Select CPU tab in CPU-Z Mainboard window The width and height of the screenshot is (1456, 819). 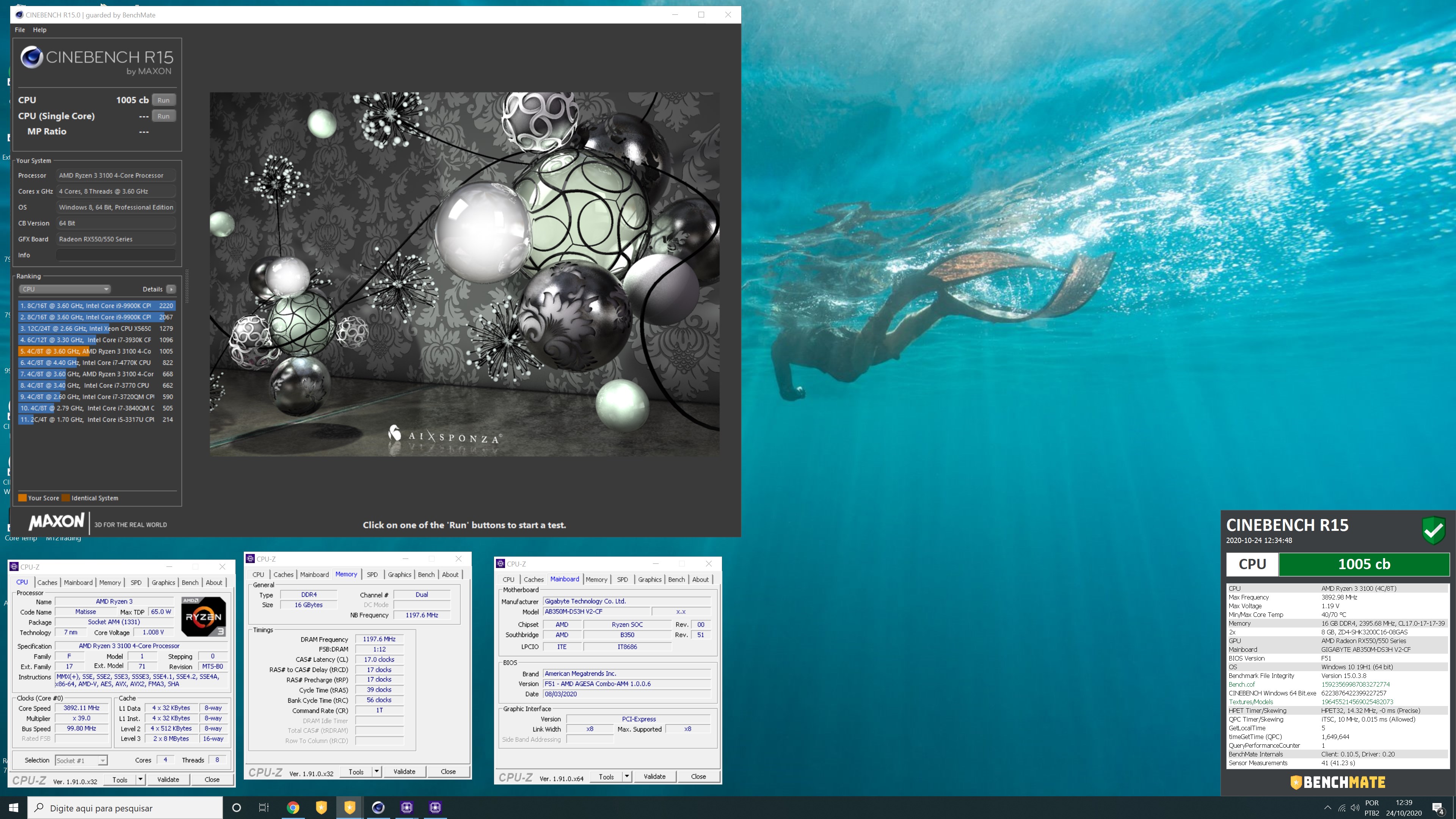[x=509, y=579]
